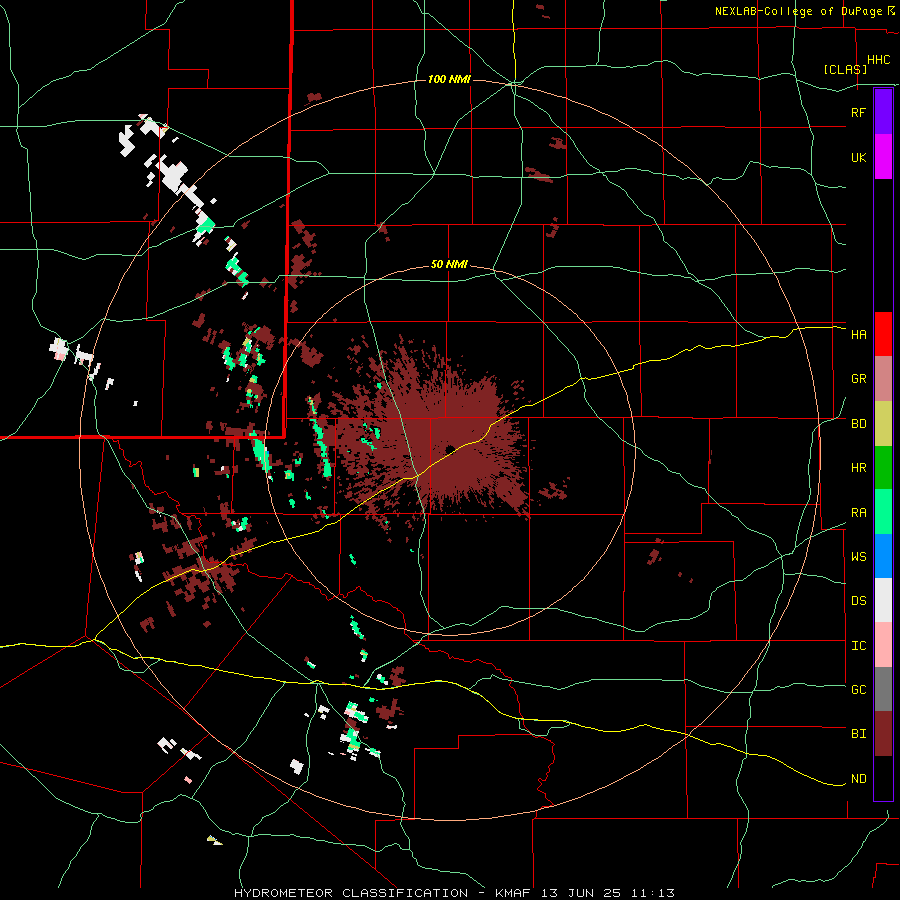
Task: Click the dark green HR swatch
Action: pos(883,468)
